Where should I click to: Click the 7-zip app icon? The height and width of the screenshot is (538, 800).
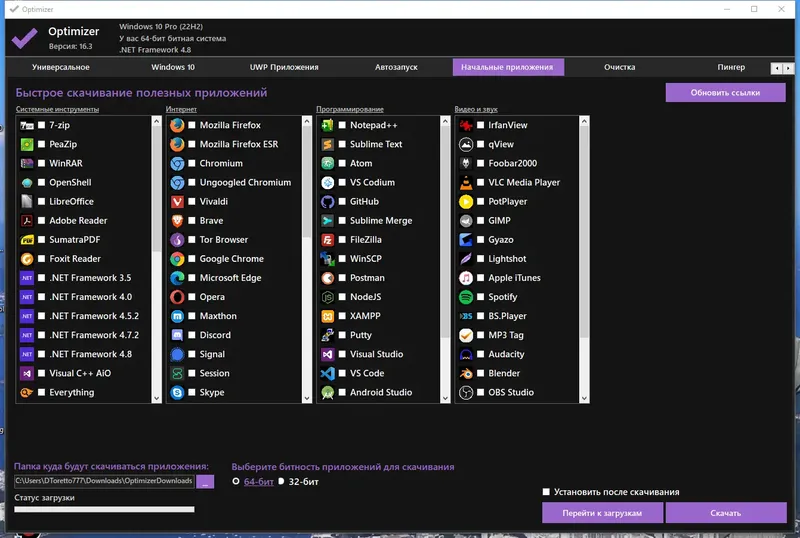27,125
